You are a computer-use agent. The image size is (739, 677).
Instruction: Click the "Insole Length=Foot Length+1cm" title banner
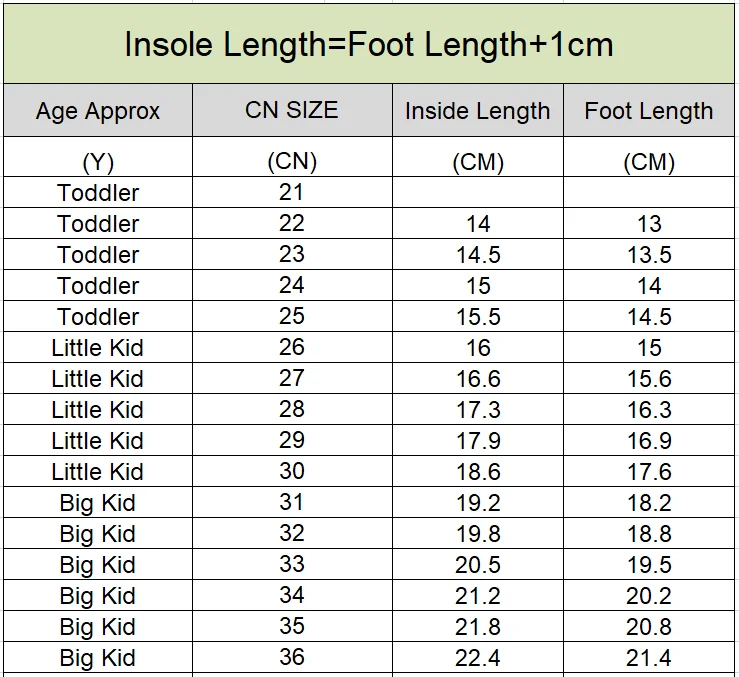click(368, 44)
